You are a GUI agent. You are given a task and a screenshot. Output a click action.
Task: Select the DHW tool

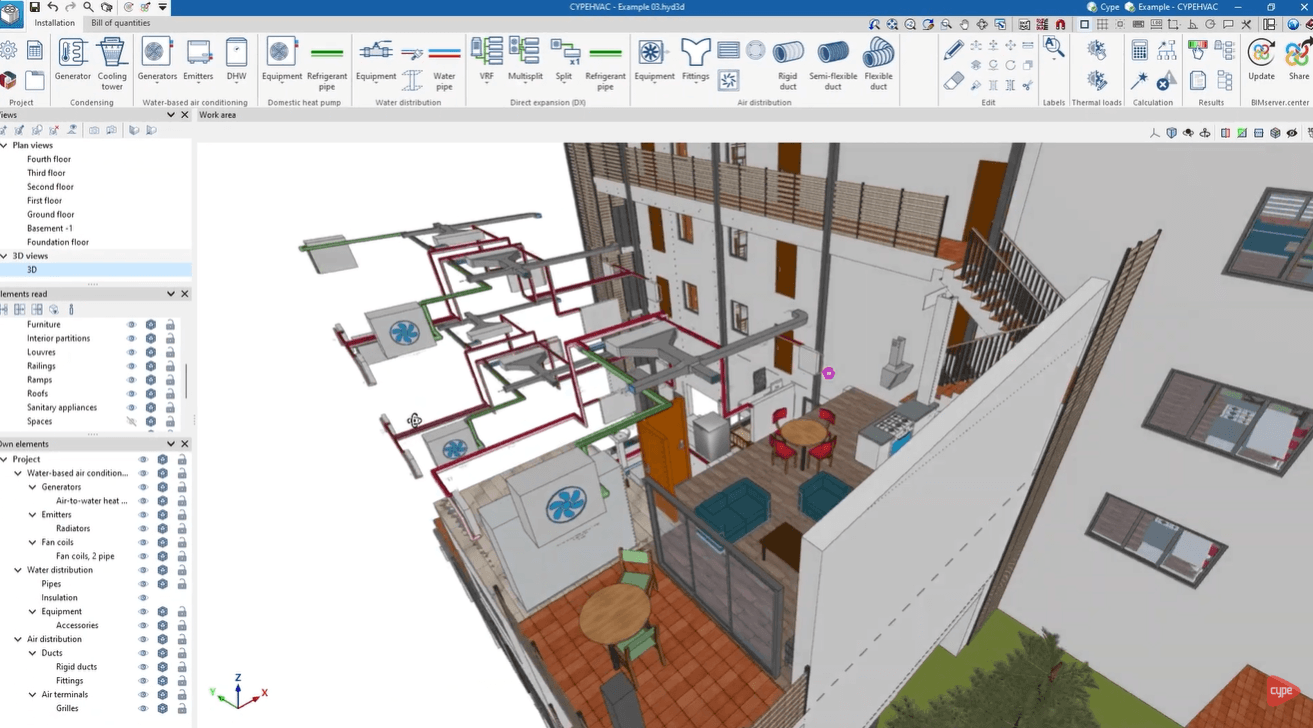236,59
